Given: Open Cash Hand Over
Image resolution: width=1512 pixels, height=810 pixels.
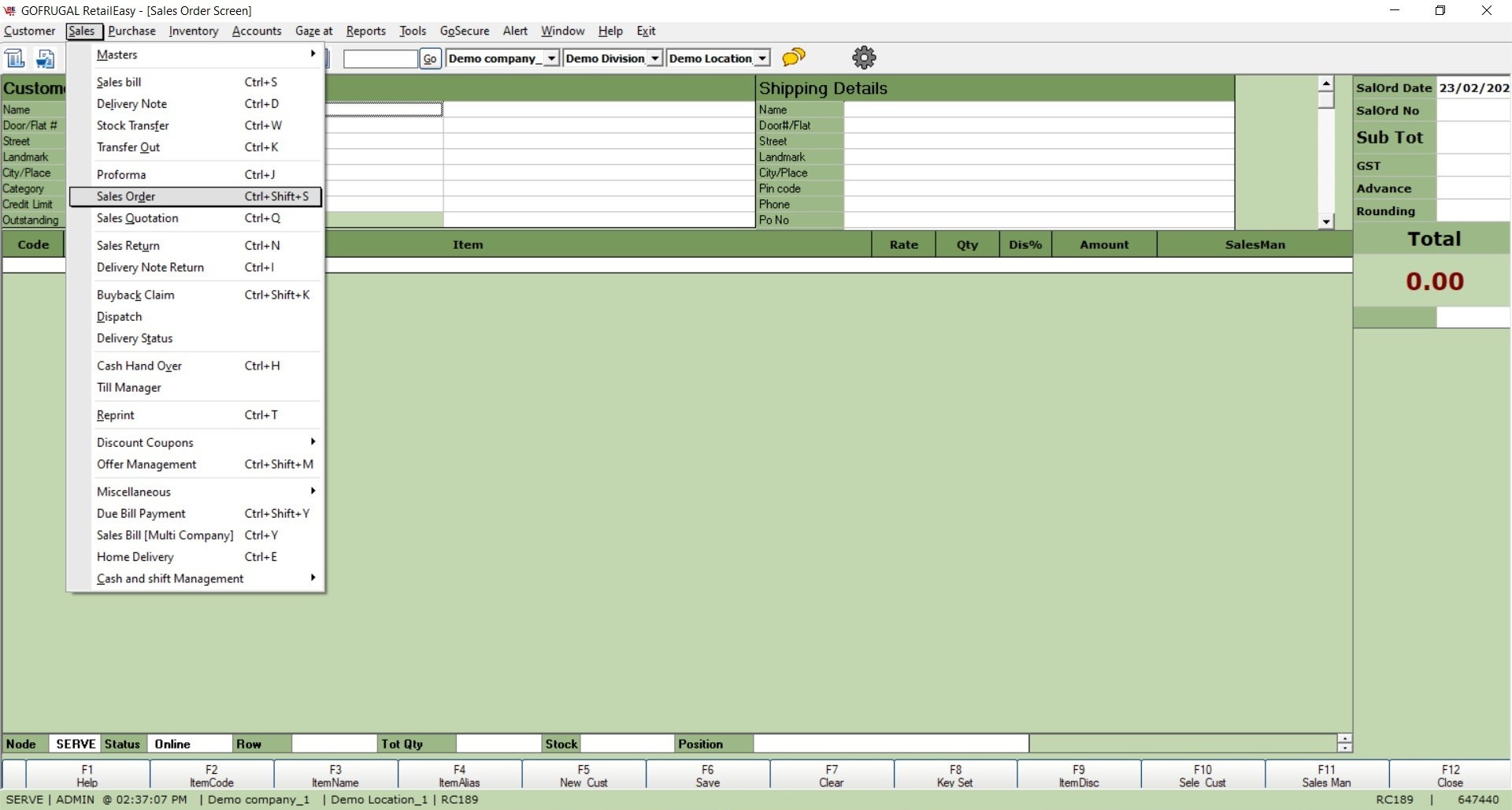Looking at the screenshot, I should point(196,366).
